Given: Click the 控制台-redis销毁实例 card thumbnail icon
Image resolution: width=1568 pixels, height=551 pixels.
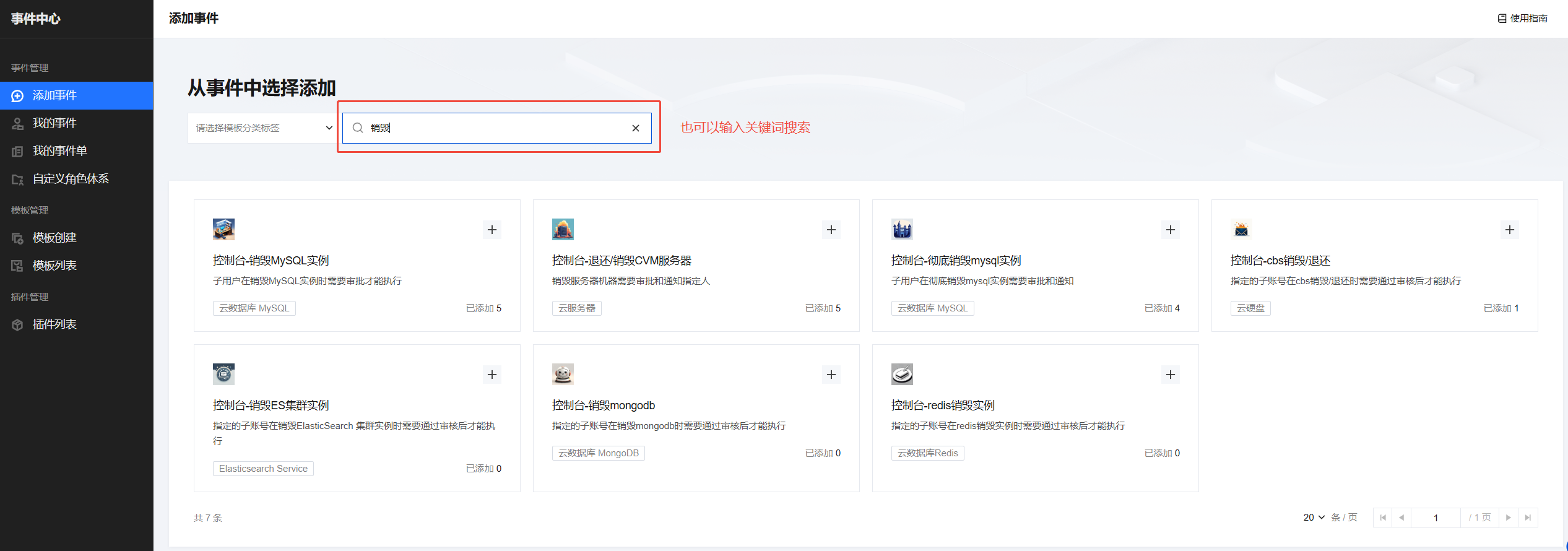Looking at the screenshot, I should [902, 374].
